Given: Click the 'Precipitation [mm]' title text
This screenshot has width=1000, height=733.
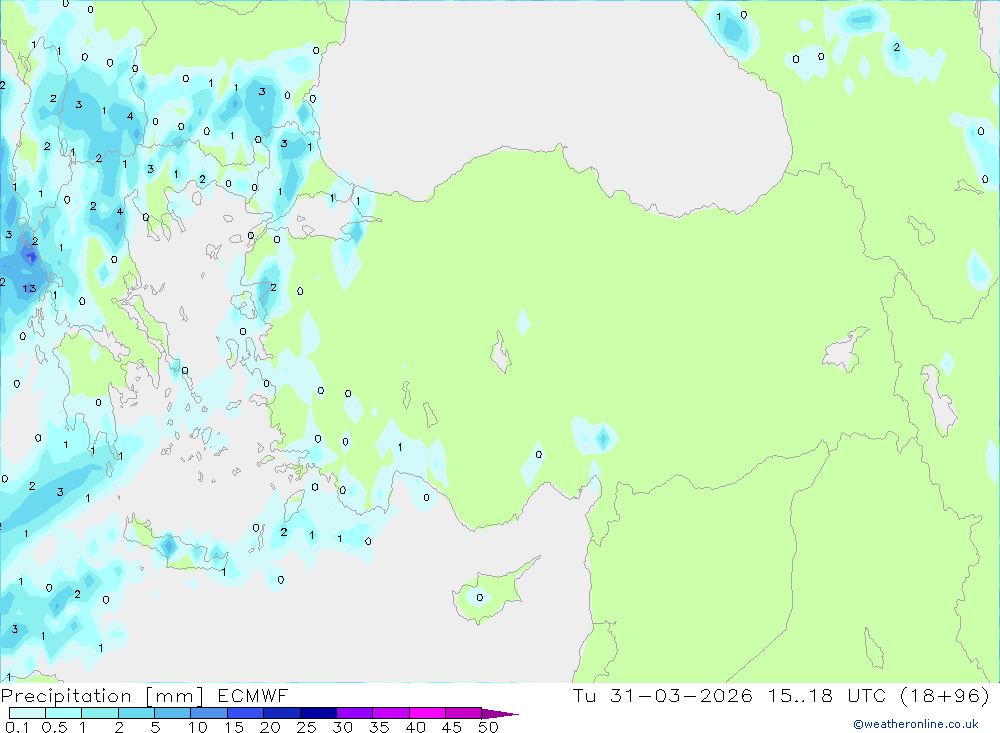Looking at the screenshot, I should pyautogui.click(x=102, y=696).
